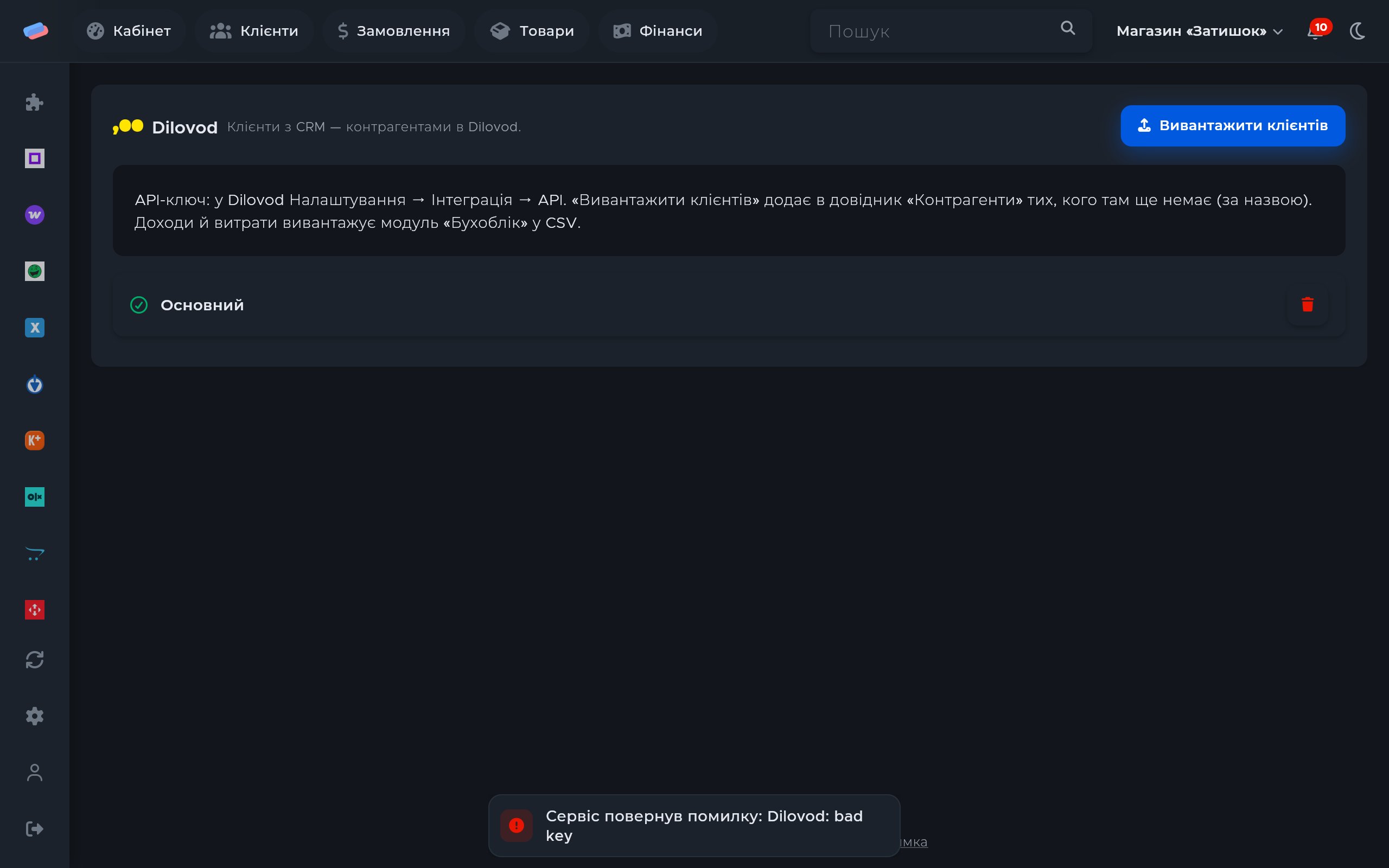
Task: Dismiss the Dilovod bad key error toast
Action: (x=694, y=826)
